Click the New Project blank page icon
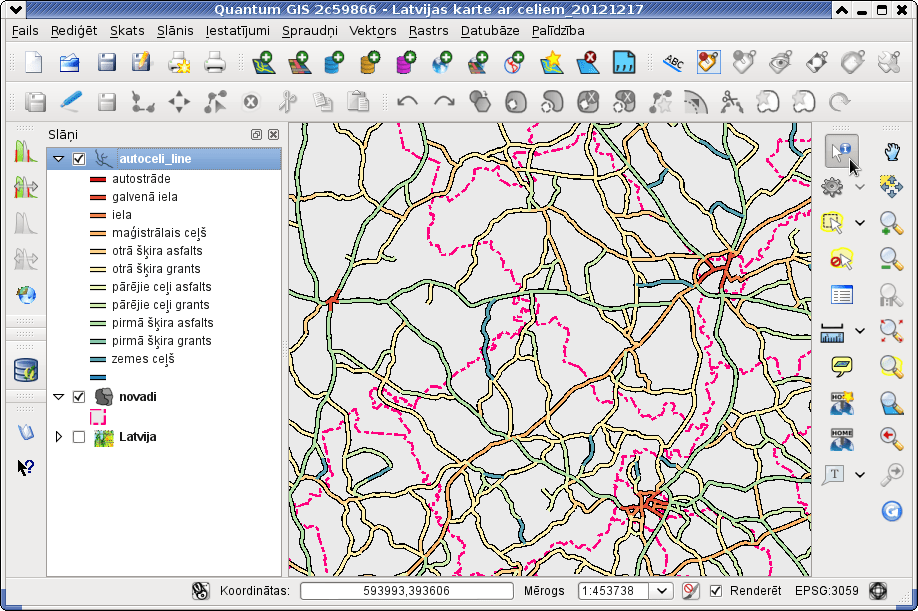The width and height of the screenshot is (918, 611). point(34,63)
